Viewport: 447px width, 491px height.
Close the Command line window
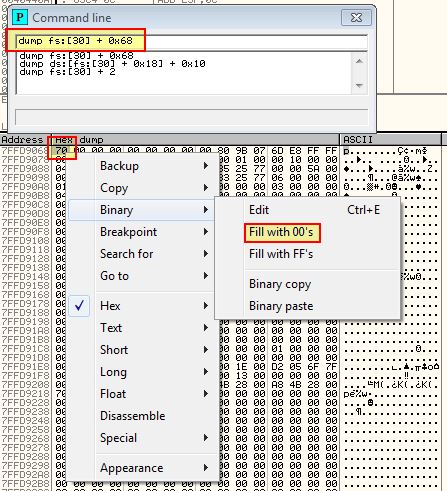pyautogui.click(x=356, y=17)
